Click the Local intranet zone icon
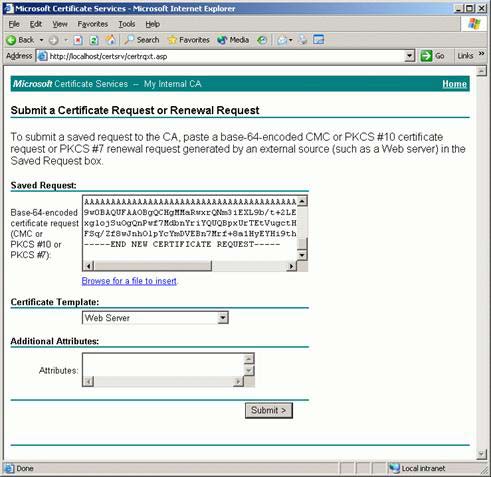491x477 pixels. (394, 468)
